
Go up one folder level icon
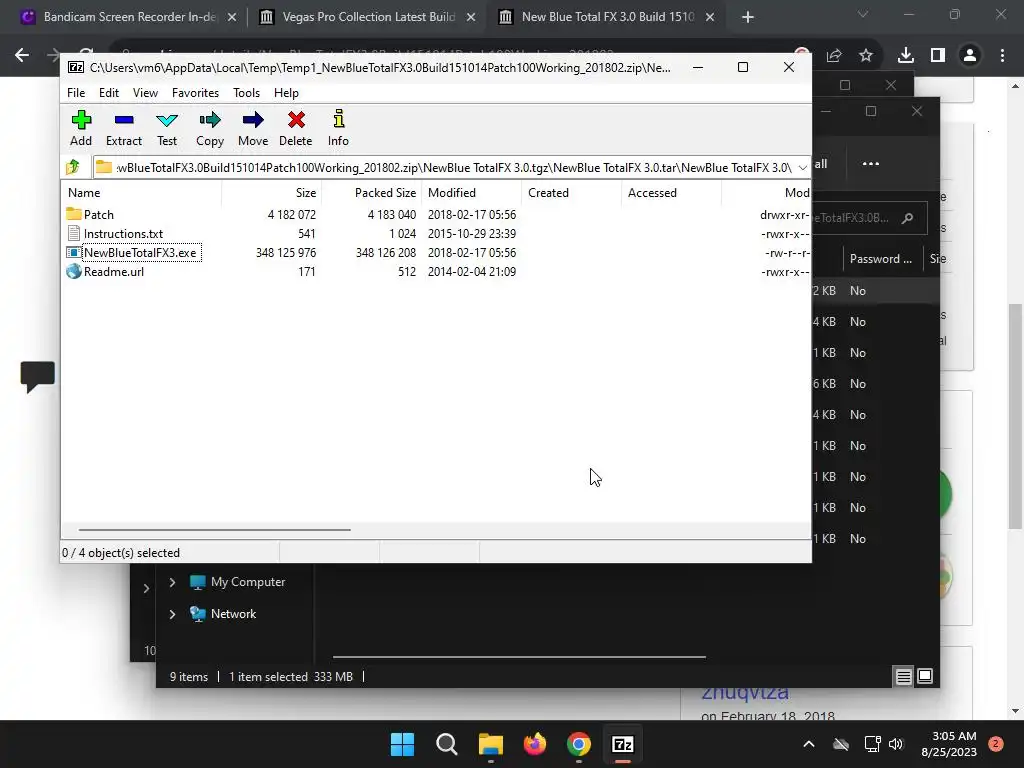click(73, 167)
